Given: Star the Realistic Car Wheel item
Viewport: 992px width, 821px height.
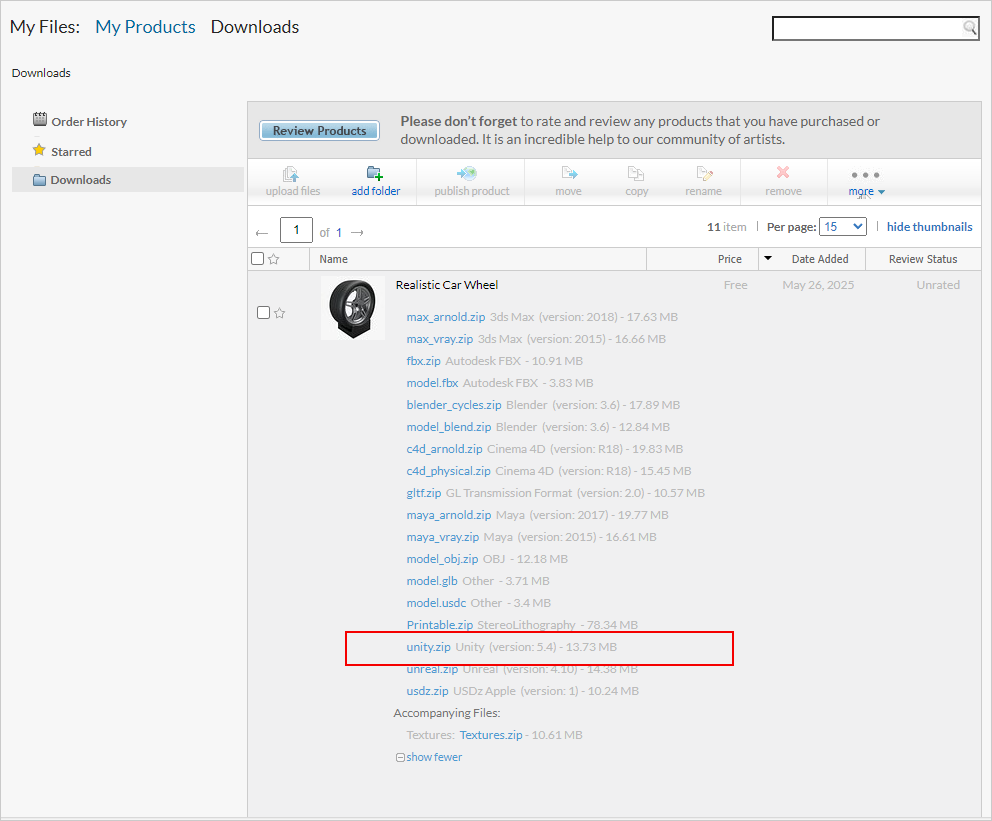Looking at the screenshot, I should tap(280, 313).
